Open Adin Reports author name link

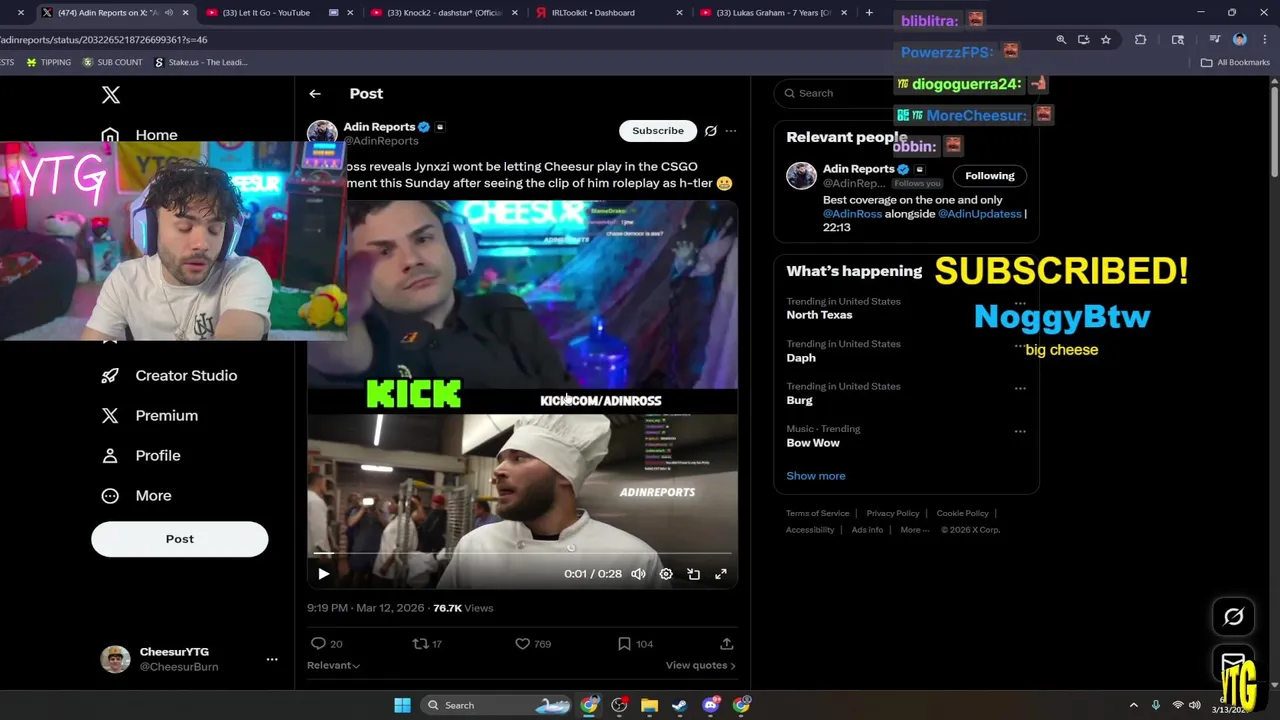379,127
